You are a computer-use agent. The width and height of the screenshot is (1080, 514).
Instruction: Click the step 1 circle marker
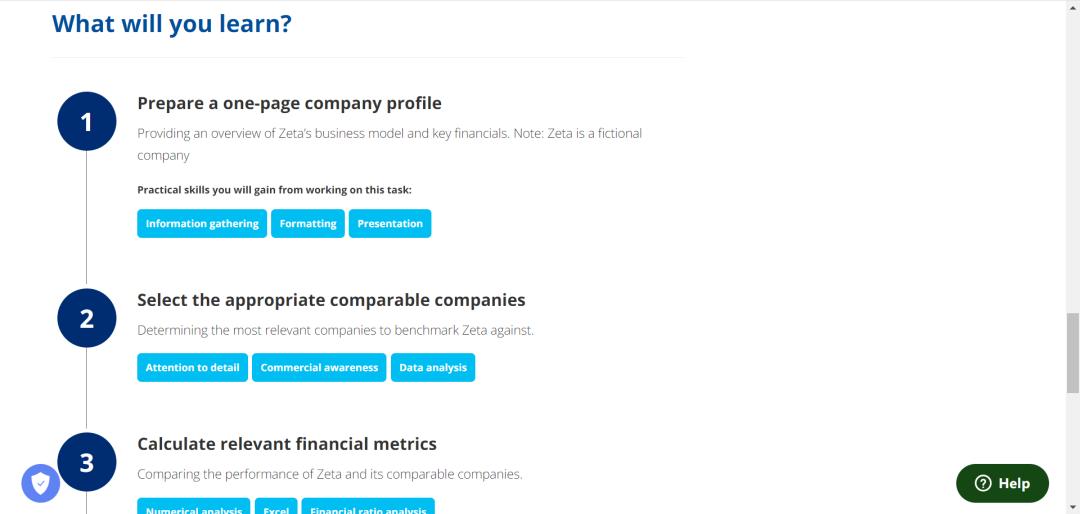pos(87,121)
